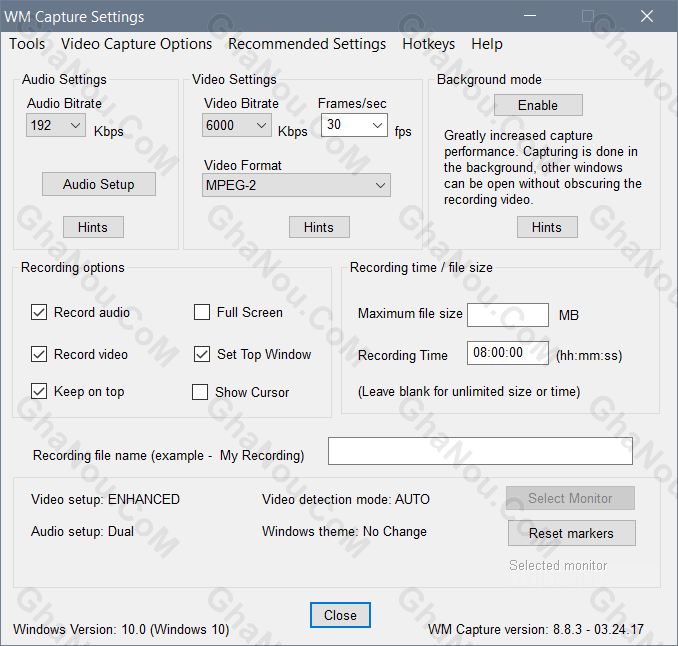Open Recommended Settings menu
Viewport: 678px width, 646px height.
(307, 44)
